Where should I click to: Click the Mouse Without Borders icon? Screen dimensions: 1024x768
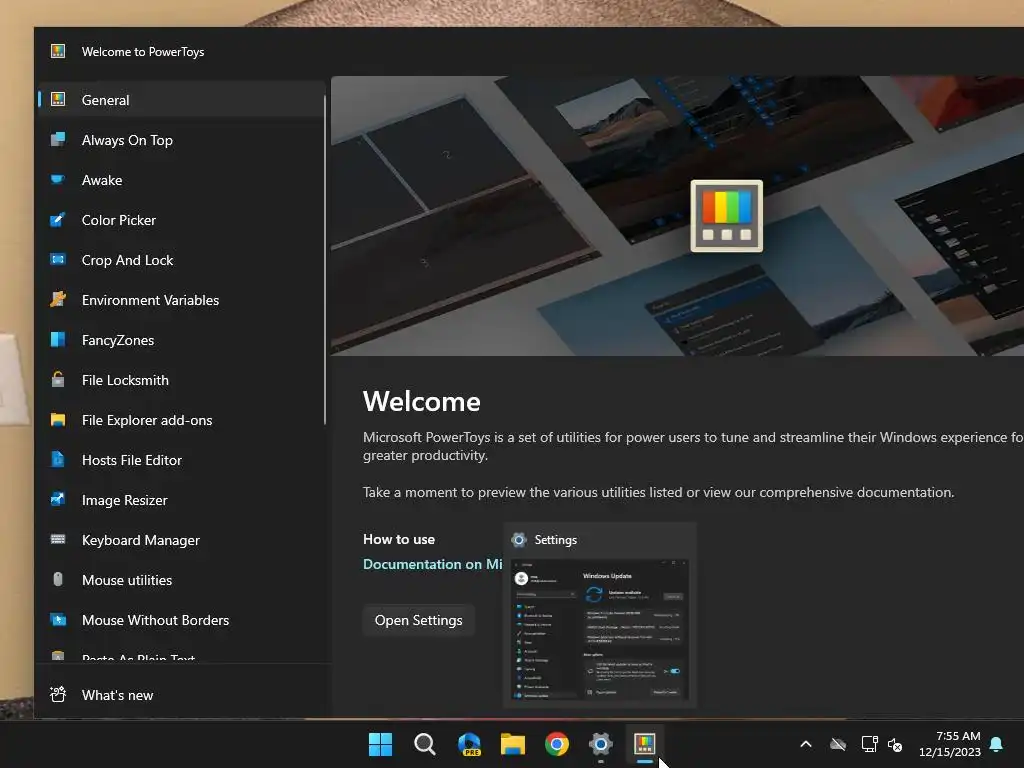(x=58, y=619)
